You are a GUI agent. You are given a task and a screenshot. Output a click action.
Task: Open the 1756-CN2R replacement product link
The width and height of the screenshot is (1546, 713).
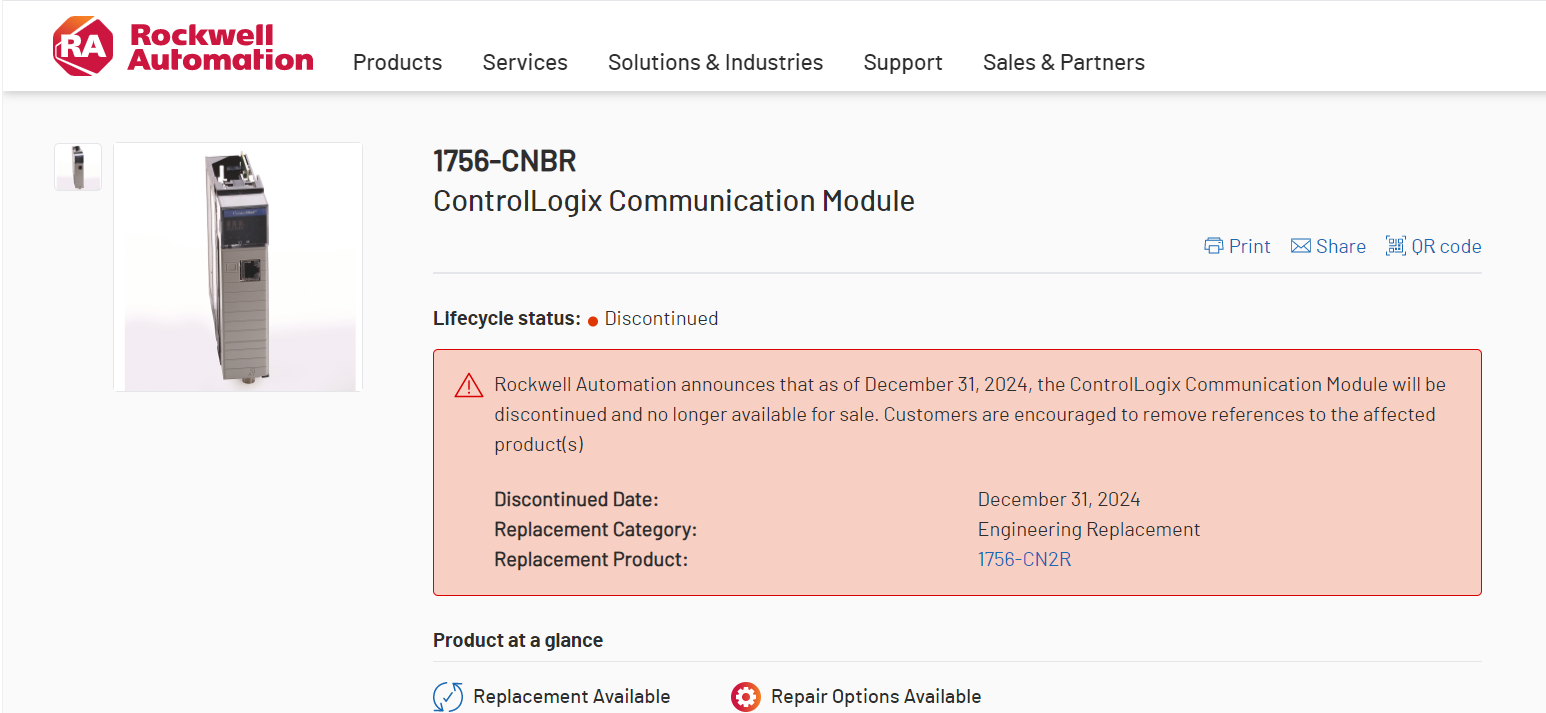pos(1024,559)
